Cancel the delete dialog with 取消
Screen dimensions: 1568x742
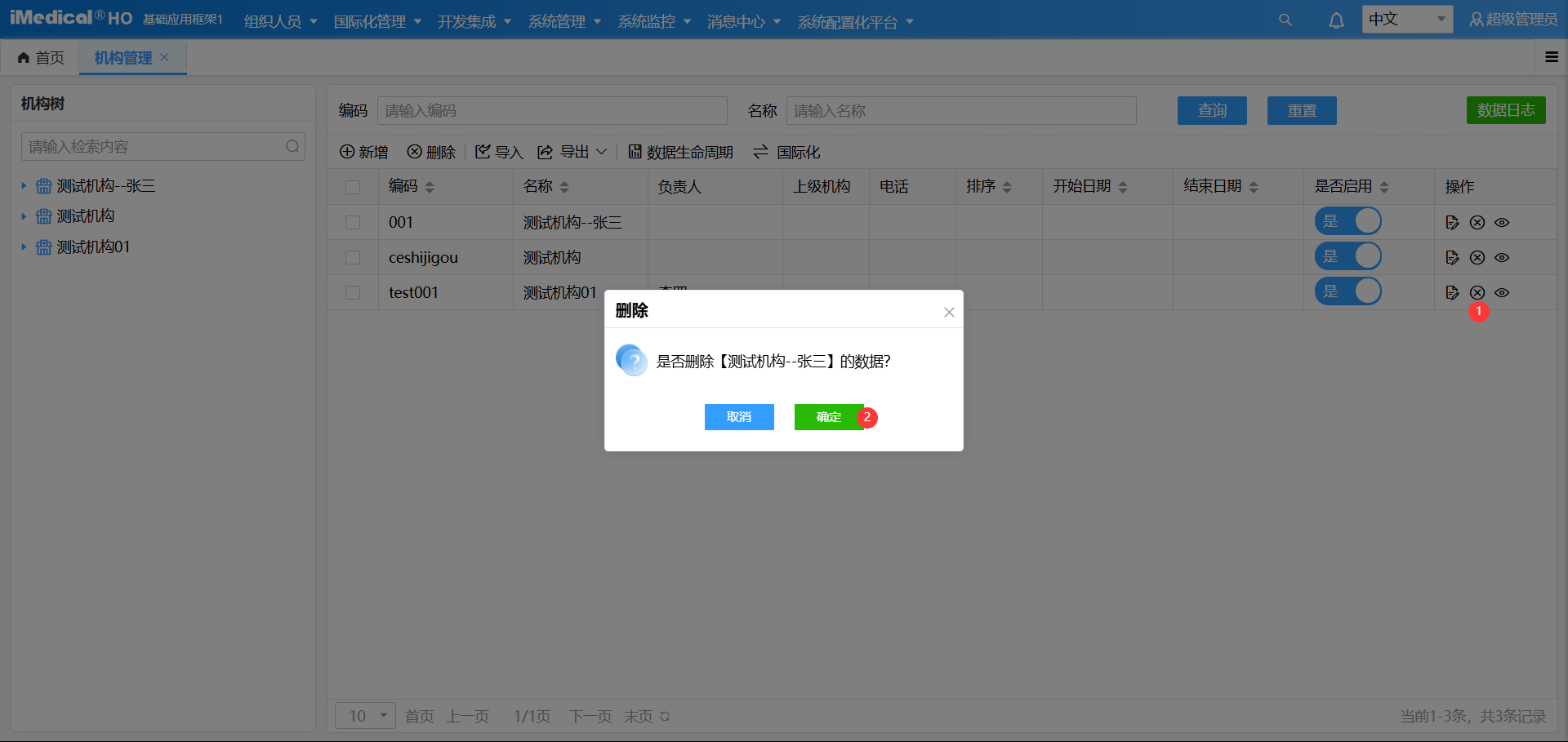coord(739,417)
